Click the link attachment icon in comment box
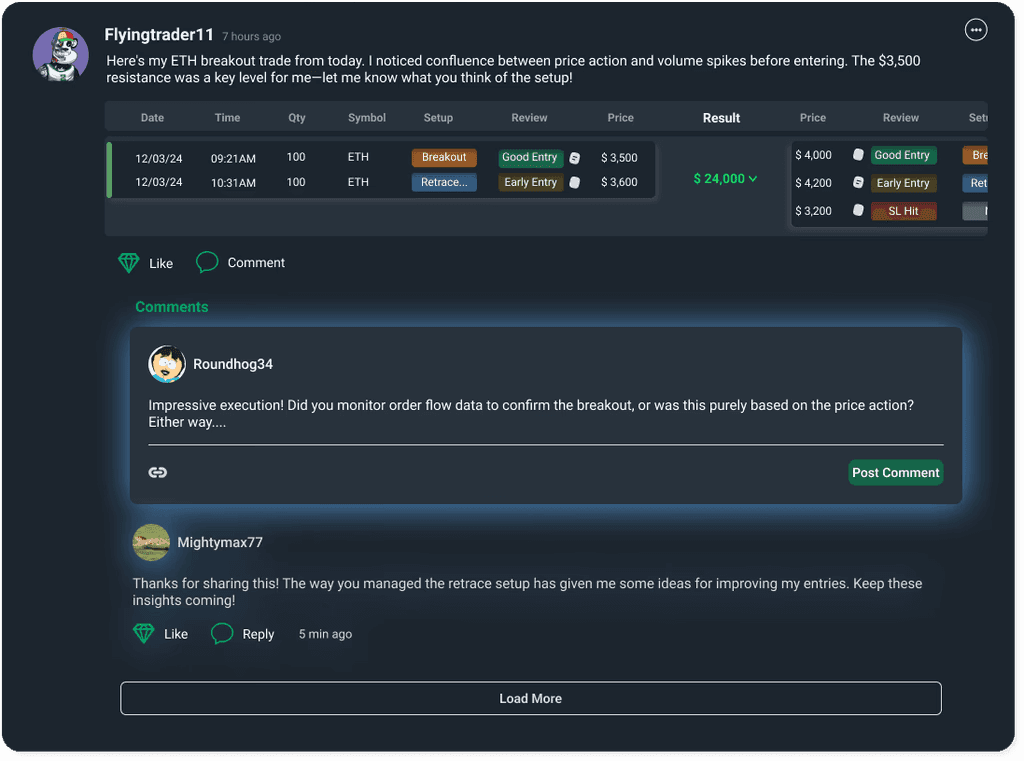 pos(157,471)
